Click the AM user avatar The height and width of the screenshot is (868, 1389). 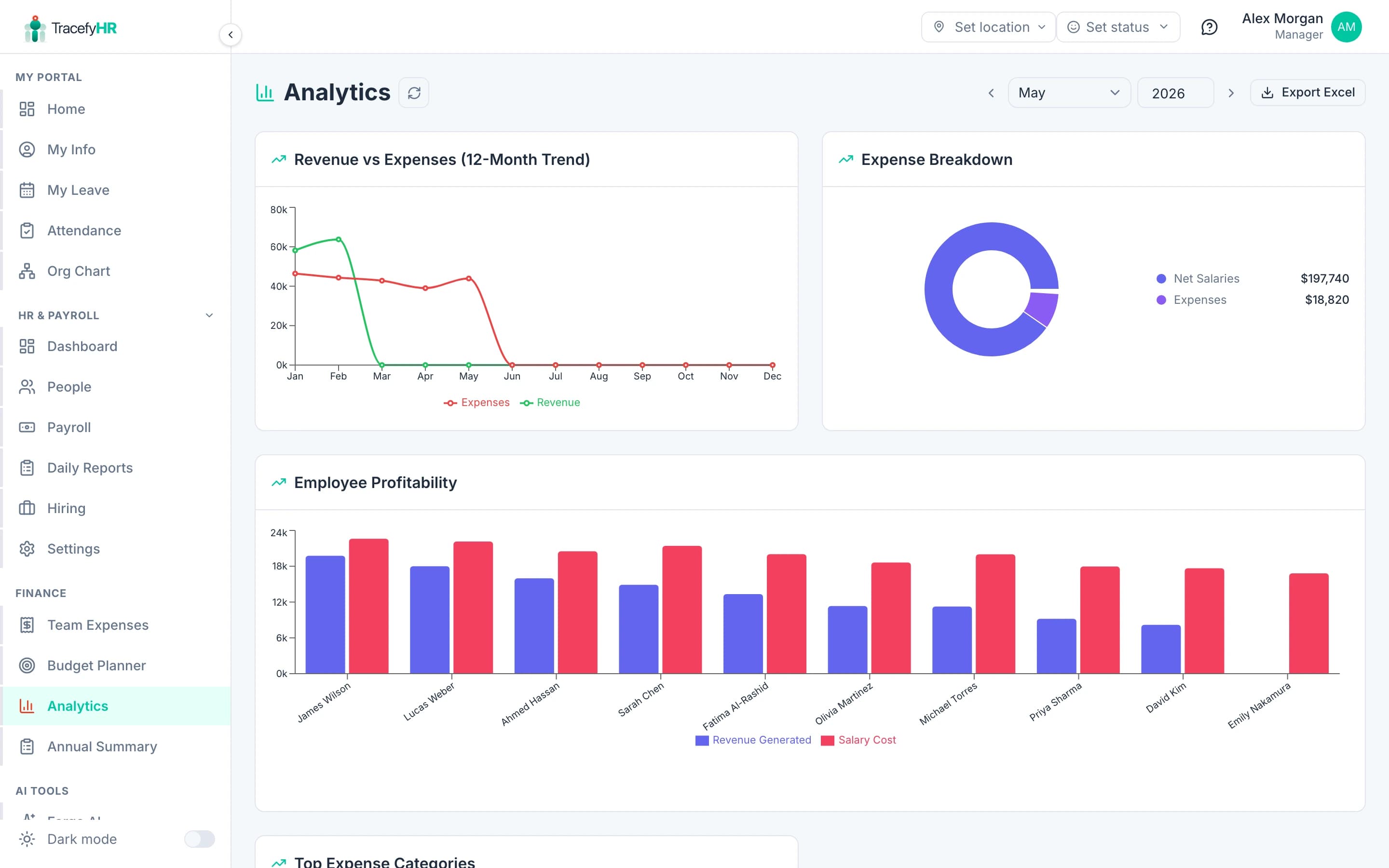tap(1346, 27)
